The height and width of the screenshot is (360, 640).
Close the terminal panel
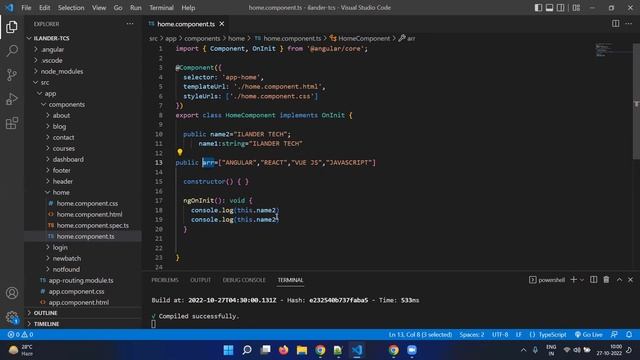pyautogui.click(x=630, y=280)
